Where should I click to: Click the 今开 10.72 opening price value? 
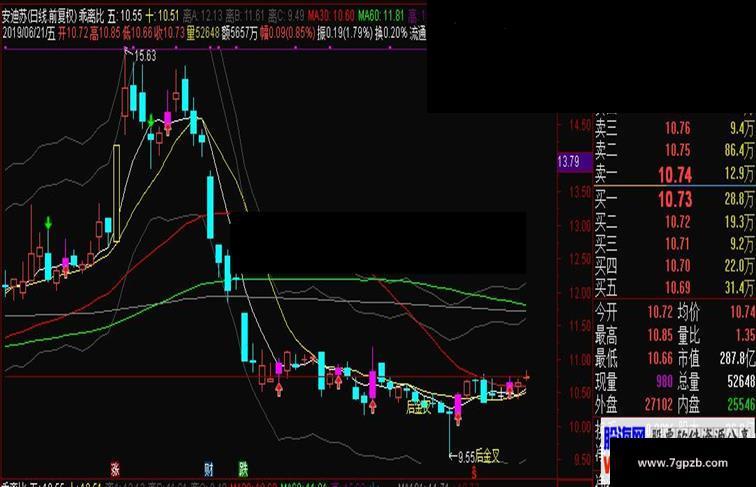click(660, 312)
